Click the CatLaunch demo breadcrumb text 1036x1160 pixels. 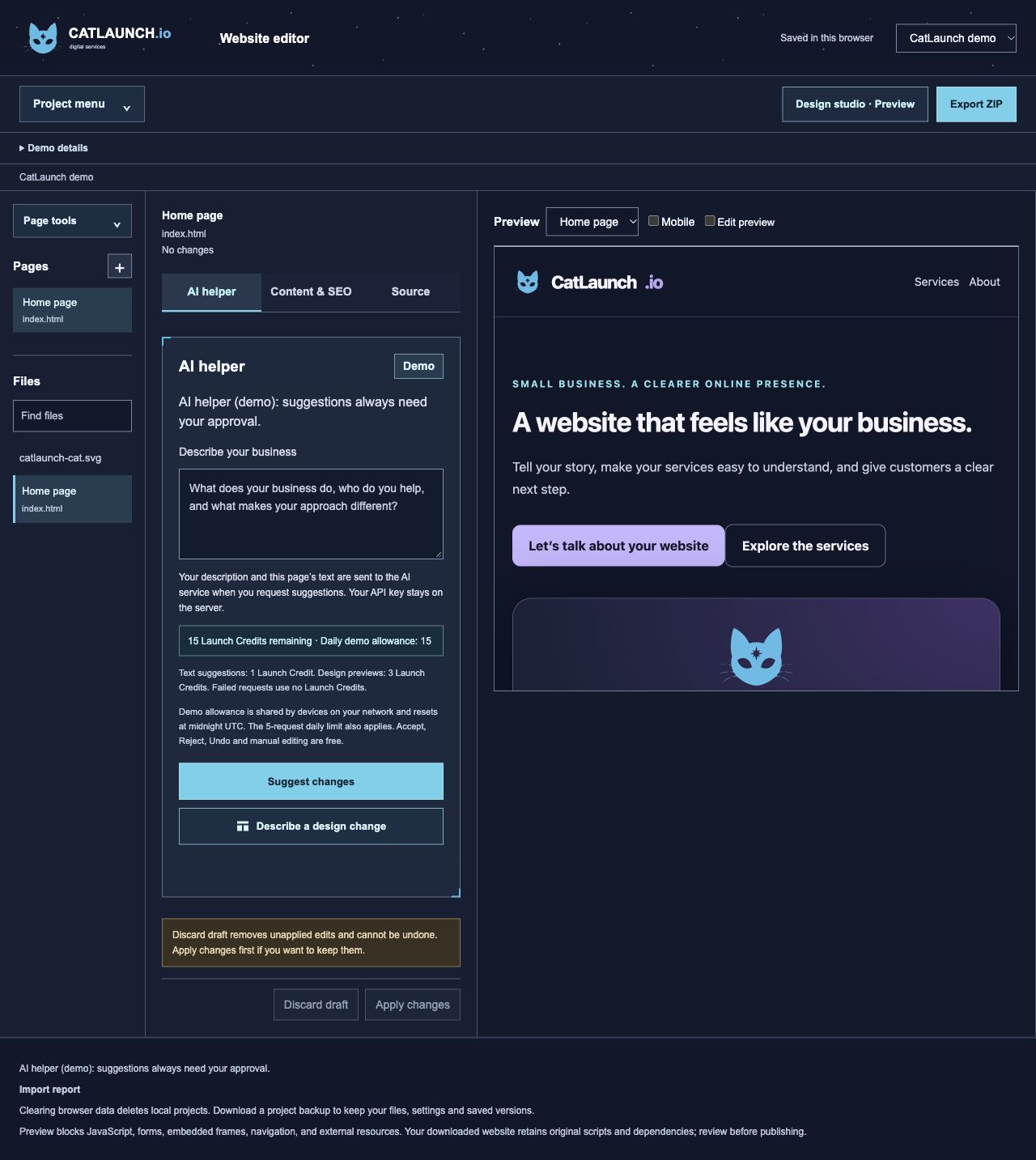point(57,177)
